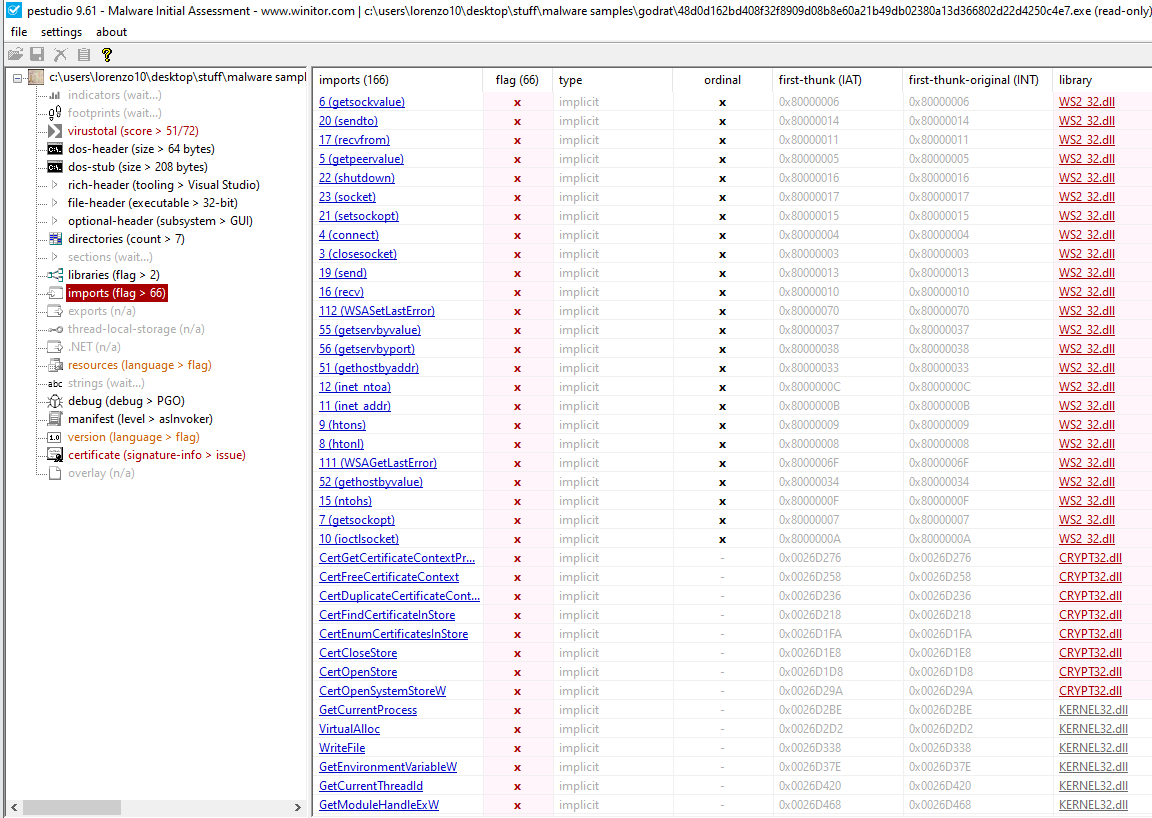Click the strings abc icon
The width and height of the screenshot is (1152, 818).
tap(55, 384)
